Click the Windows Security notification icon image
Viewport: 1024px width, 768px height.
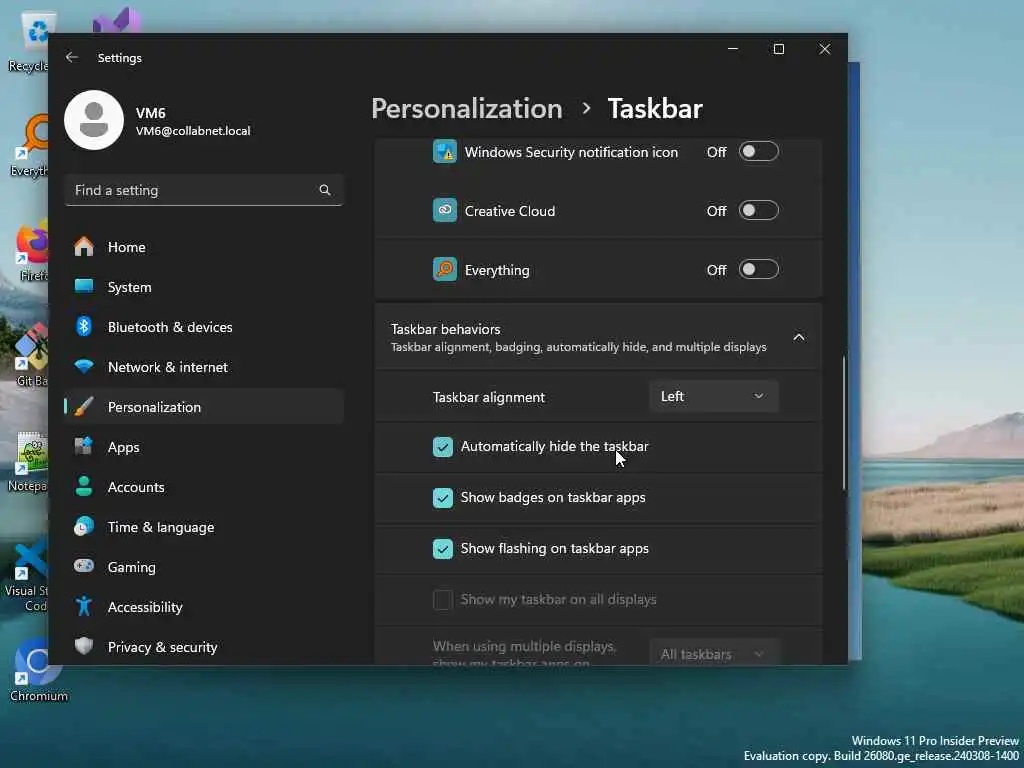click(445, 152)
